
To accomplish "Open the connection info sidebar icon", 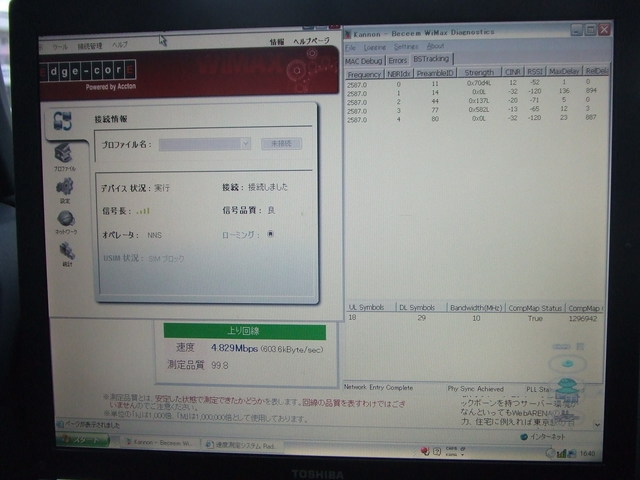I will (62, 121).
